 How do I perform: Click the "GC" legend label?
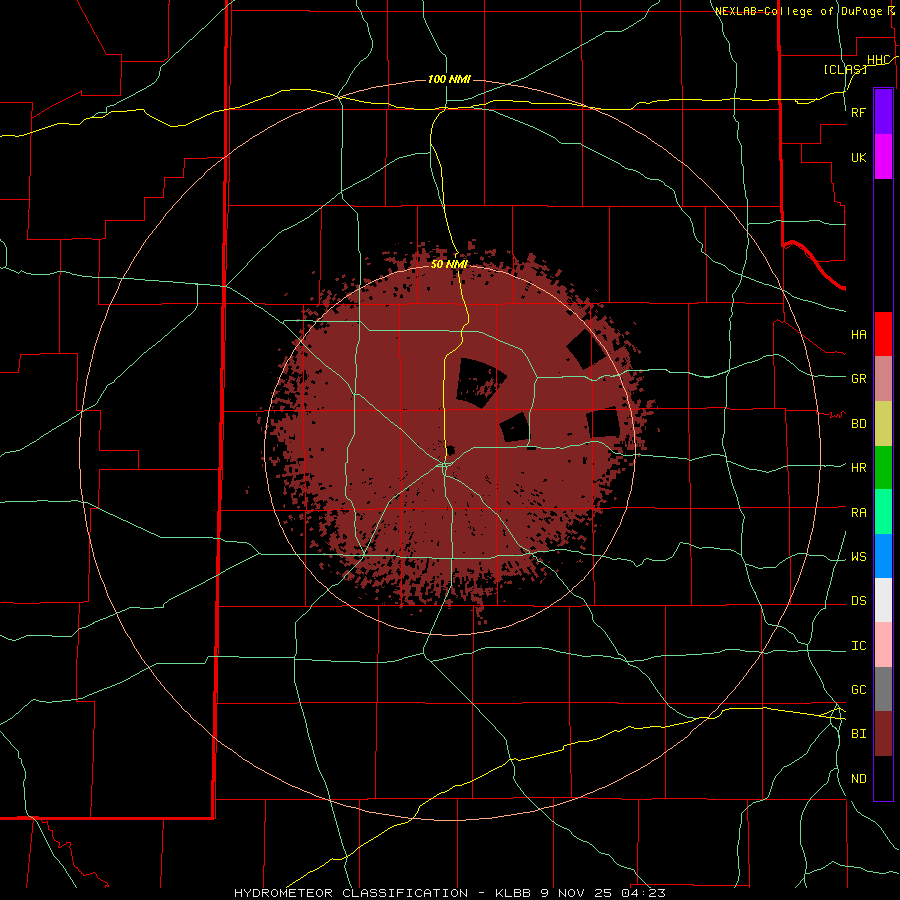tap(858, 690)
